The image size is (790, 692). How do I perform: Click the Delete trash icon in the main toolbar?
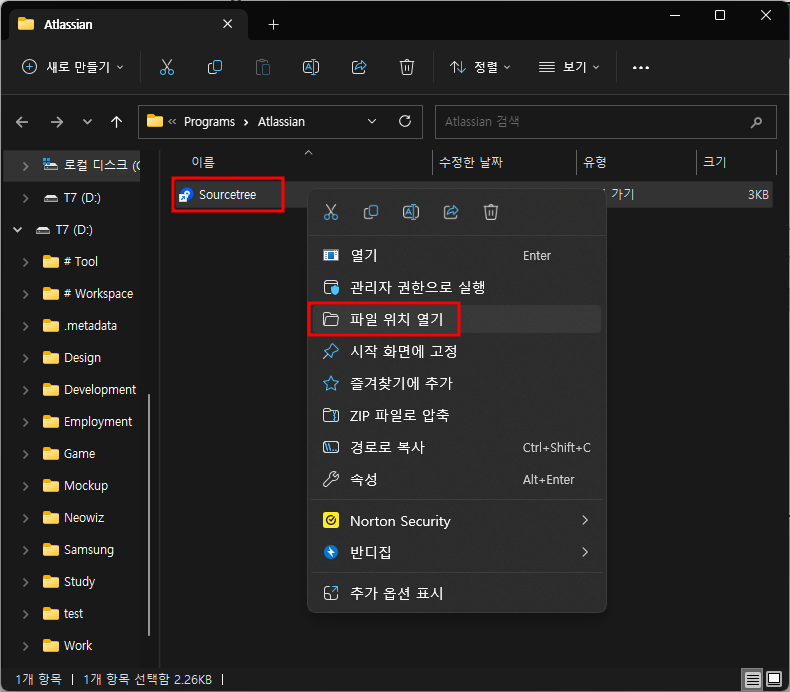coord(407,67)
